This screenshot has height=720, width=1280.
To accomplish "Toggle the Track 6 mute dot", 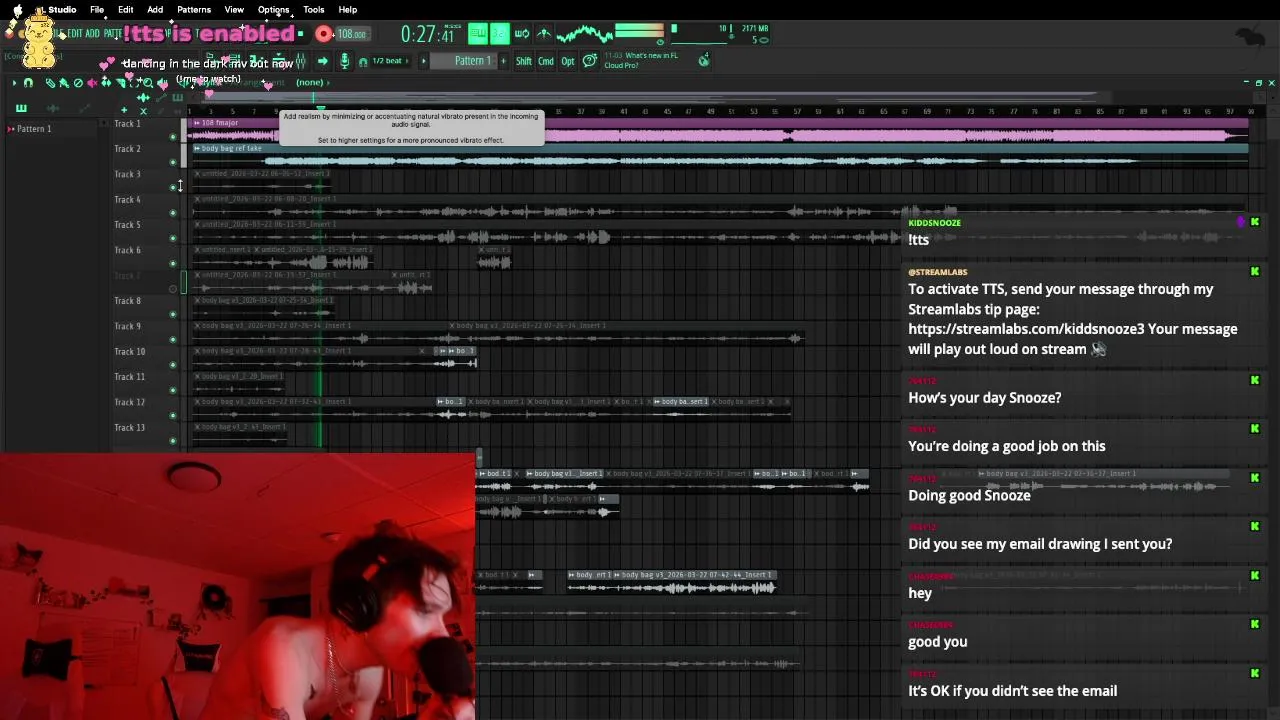I will coord(173,263).
